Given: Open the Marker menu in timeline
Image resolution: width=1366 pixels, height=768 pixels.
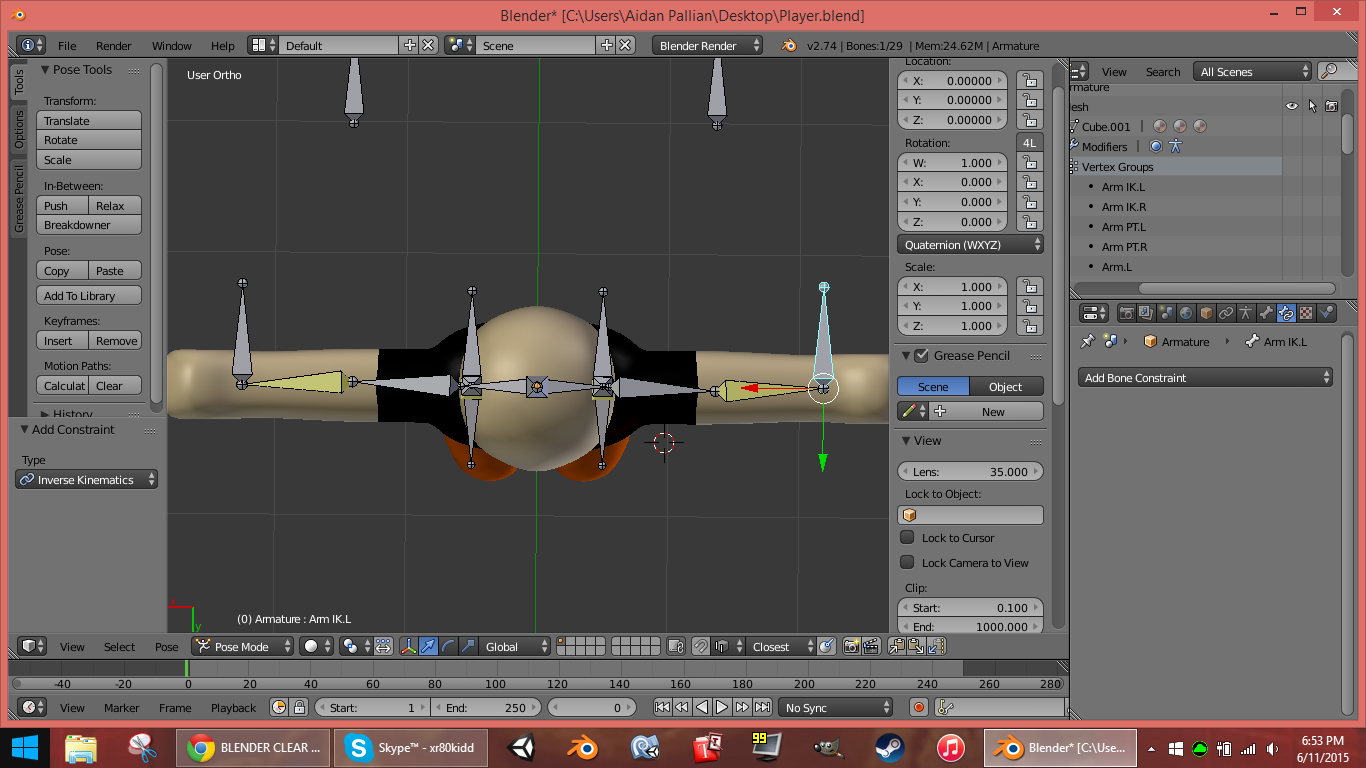Looking at the screenshot, I should [122, 708].
